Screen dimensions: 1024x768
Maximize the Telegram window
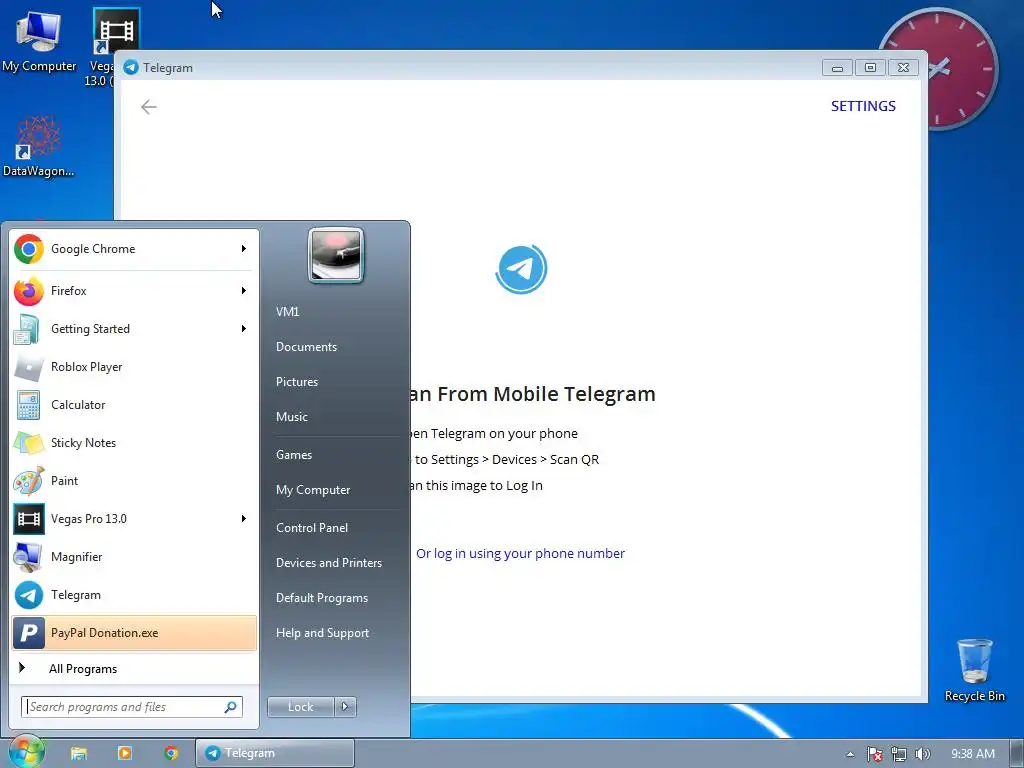[870, 67]
